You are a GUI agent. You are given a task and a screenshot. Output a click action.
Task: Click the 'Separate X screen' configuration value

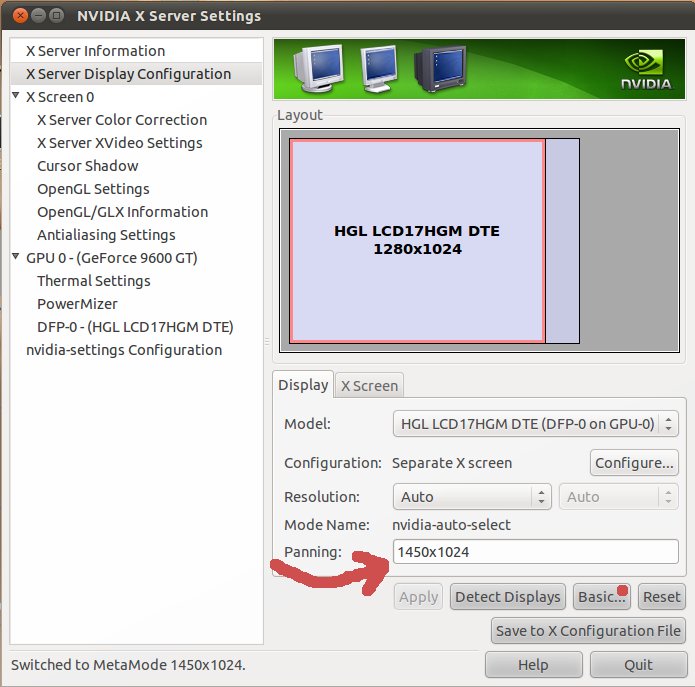click(x=452, y=463)
